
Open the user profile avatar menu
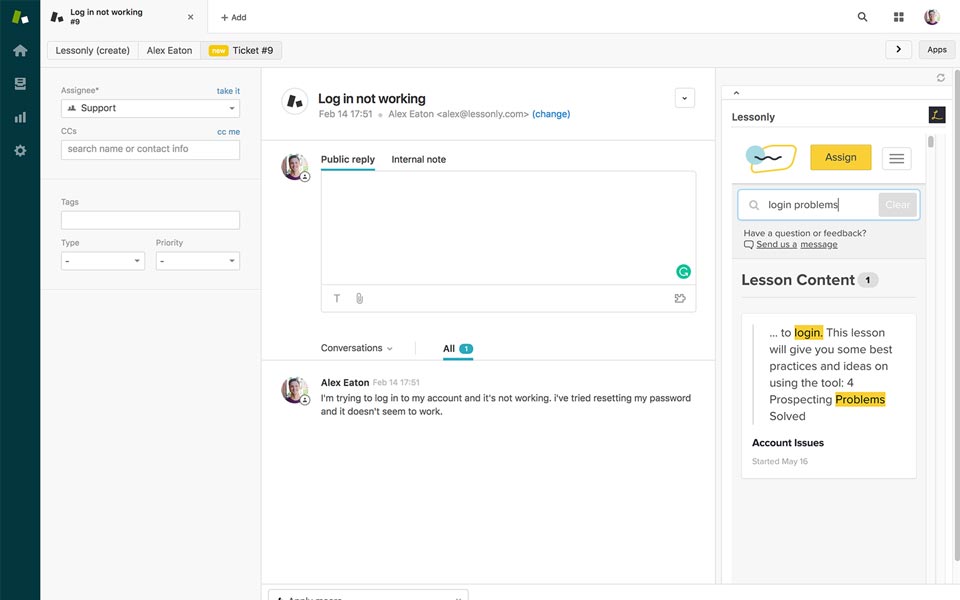click(x=932, y=17)
